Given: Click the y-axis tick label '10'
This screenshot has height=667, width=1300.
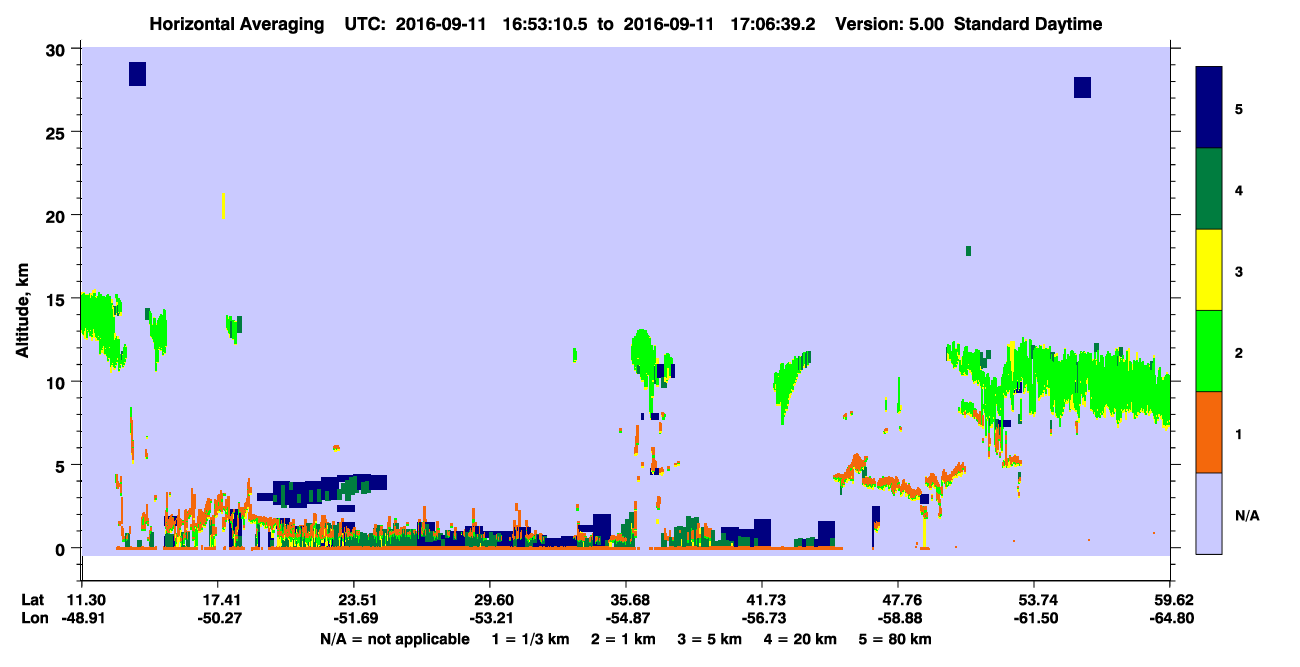Looking at the screenshot, I should (x=58, y=382).
